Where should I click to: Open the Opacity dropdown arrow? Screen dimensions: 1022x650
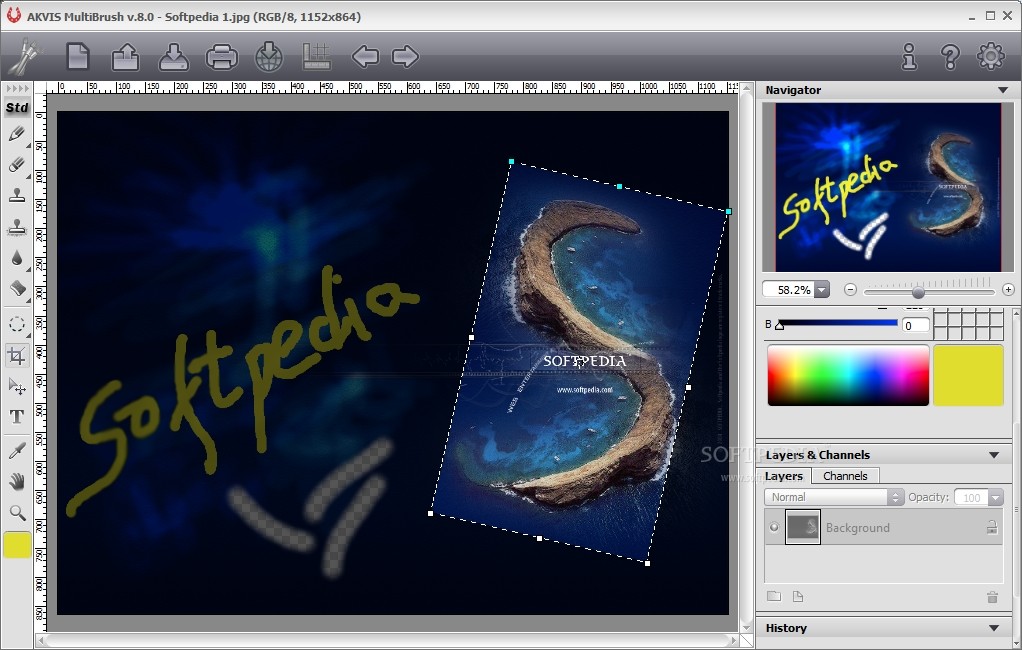pyautogui.click(x=995, y=497)
